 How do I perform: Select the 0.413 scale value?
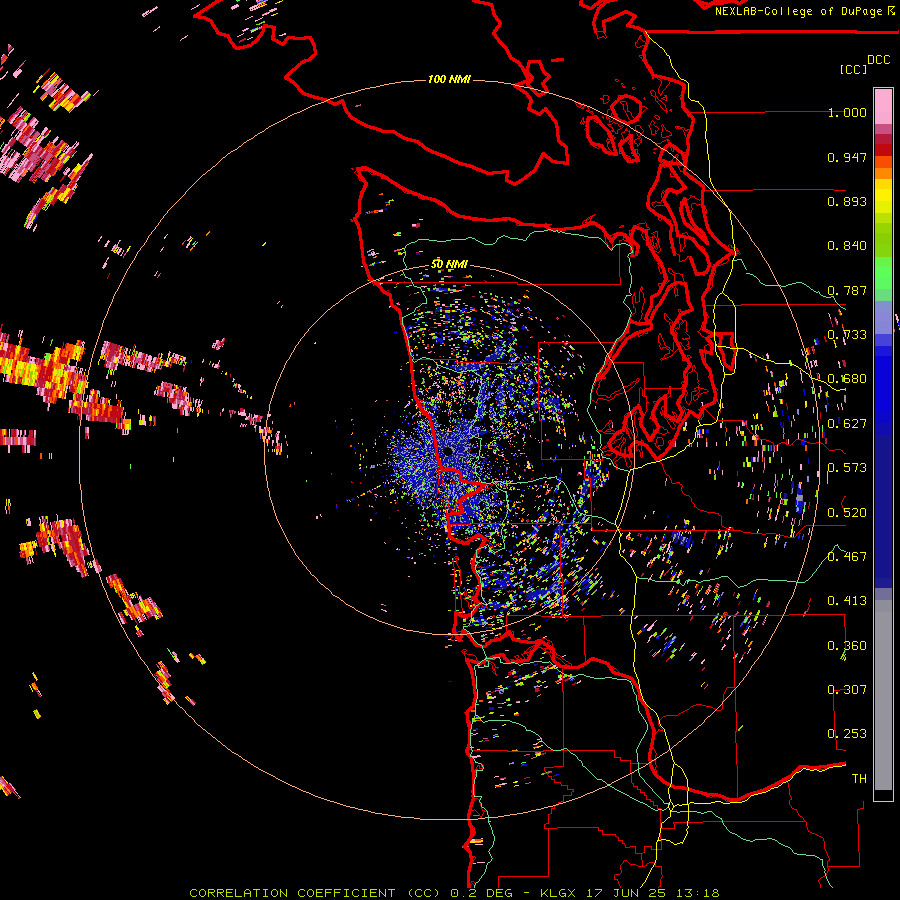[x=847, y=601]
